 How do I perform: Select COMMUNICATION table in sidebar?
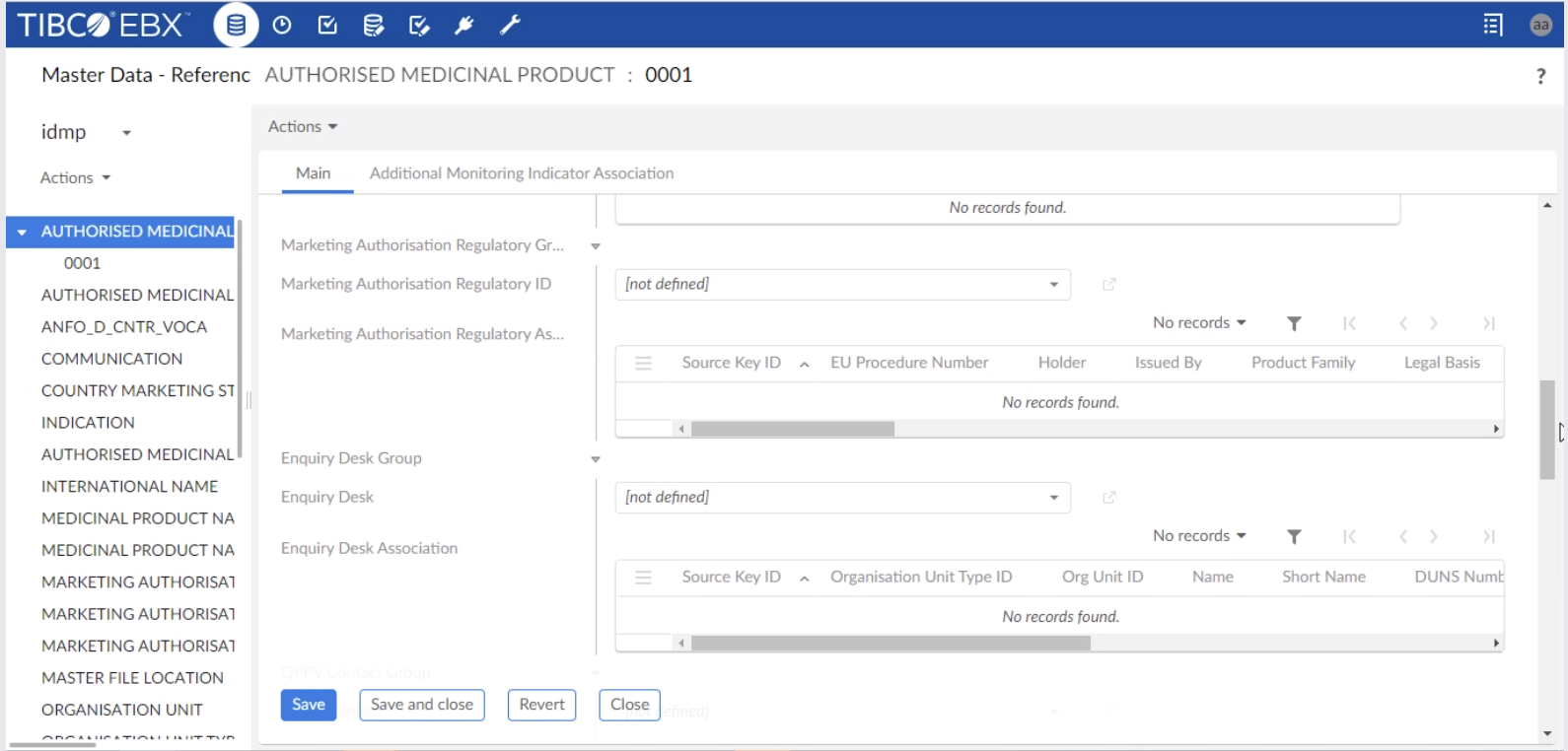[111, 359]
